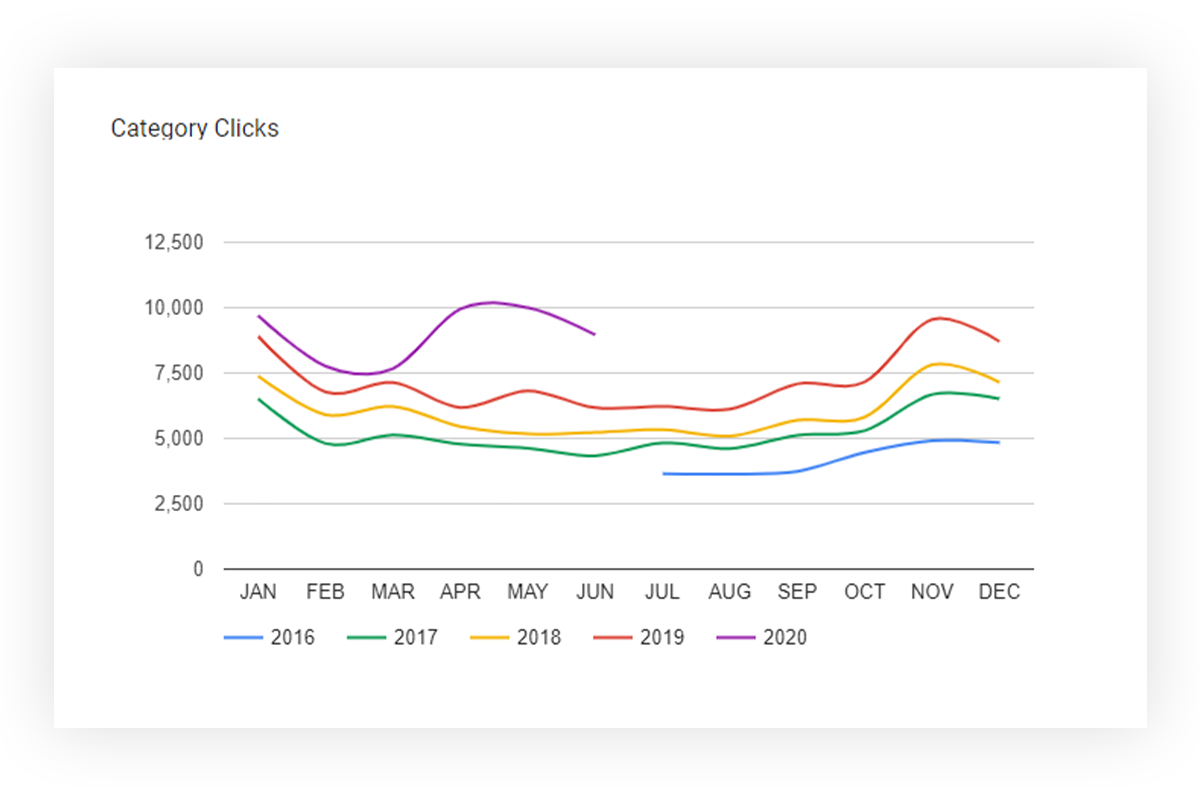The image size is (1200, 801).
Task: Click the 2,500 y-axis tick label
Action: 180,504
